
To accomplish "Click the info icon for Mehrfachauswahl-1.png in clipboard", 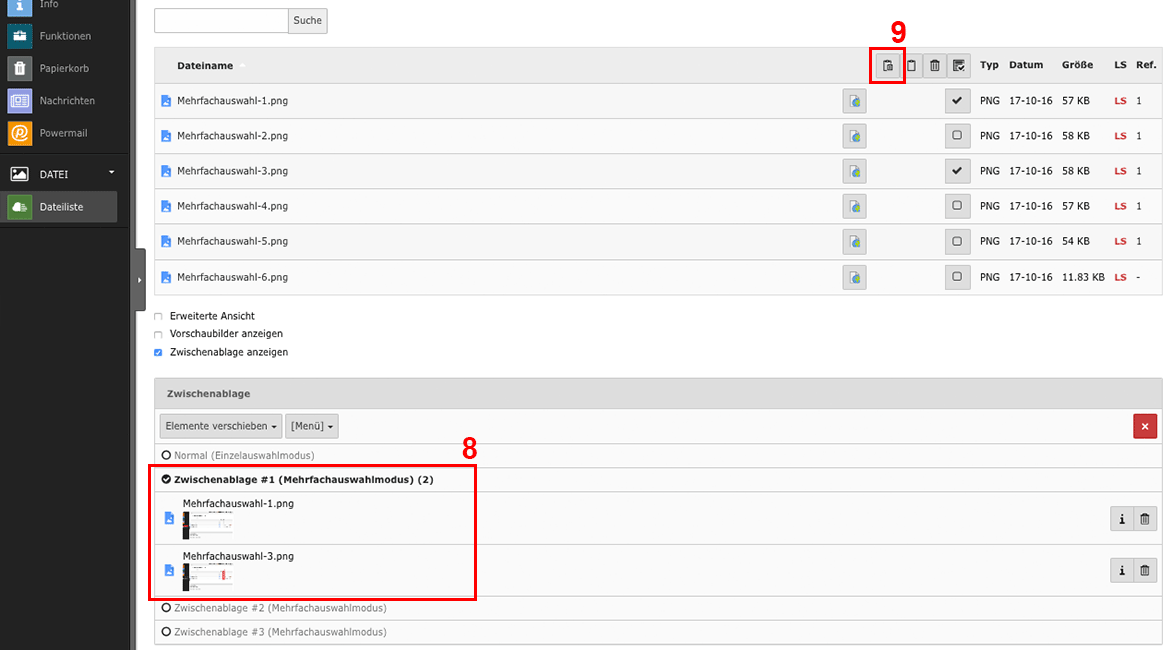I will tap(1122, 518).
